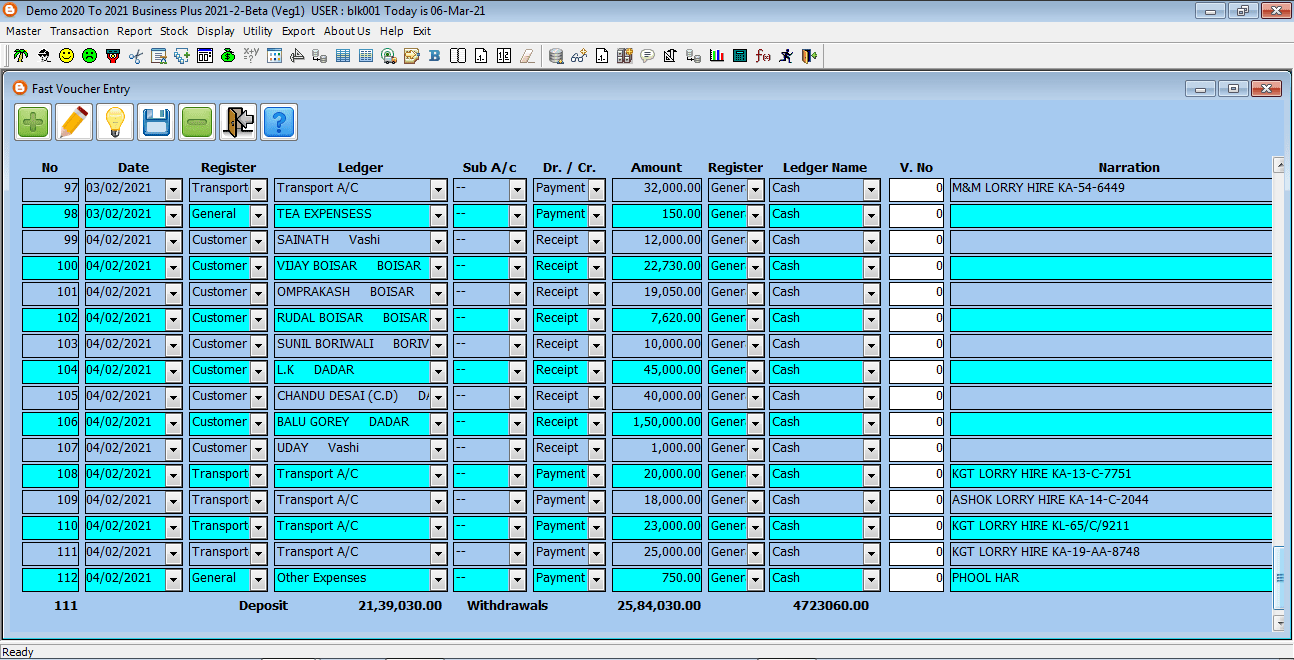Open the Register dropdown for row 99
Viewport: 1294px width, 660px height.
tap(259, 241)
